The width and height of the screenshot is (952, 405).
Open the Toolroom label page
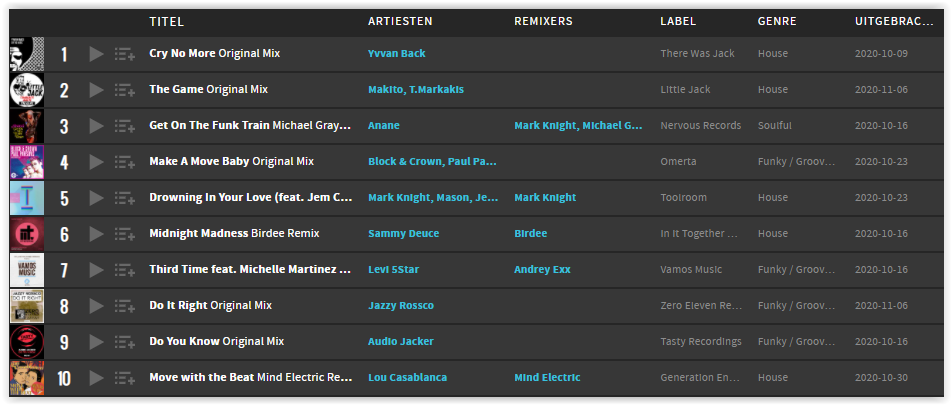(684, 197)
